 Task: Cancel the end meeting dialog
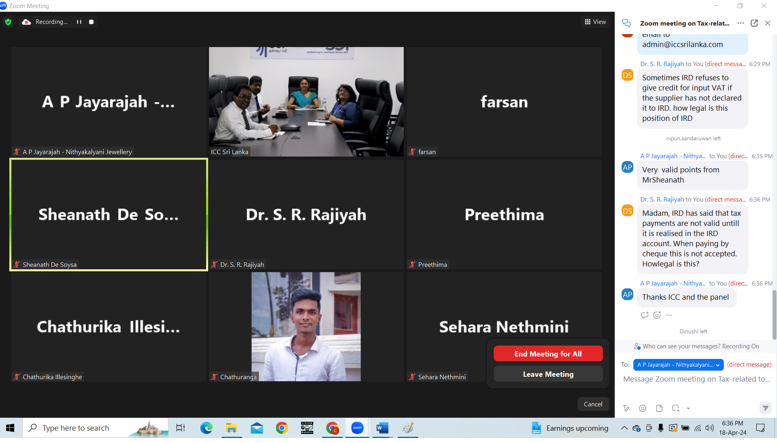pos(593,404)
